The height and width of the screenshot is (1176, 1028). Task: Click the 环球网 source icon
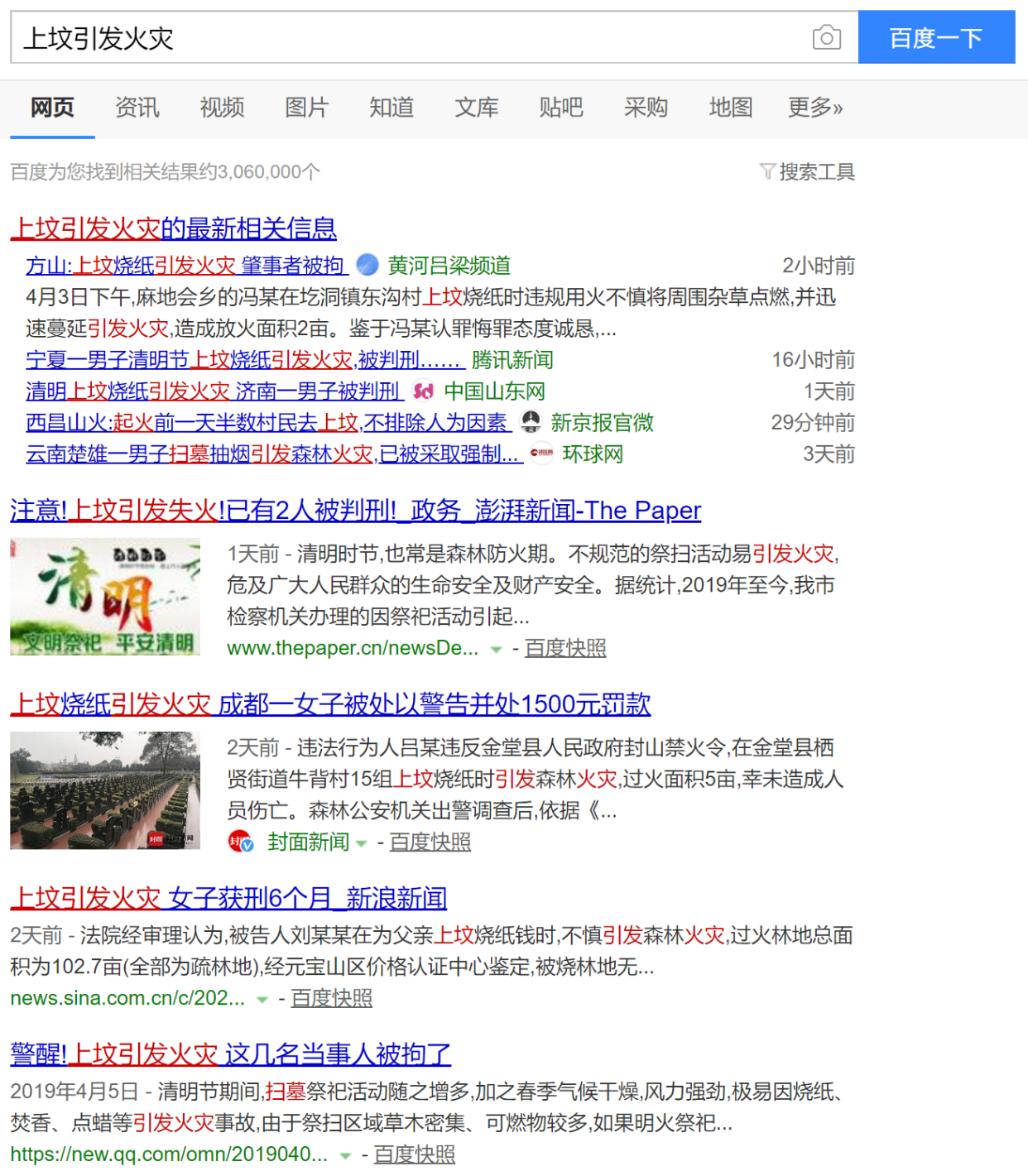[541, 454]
